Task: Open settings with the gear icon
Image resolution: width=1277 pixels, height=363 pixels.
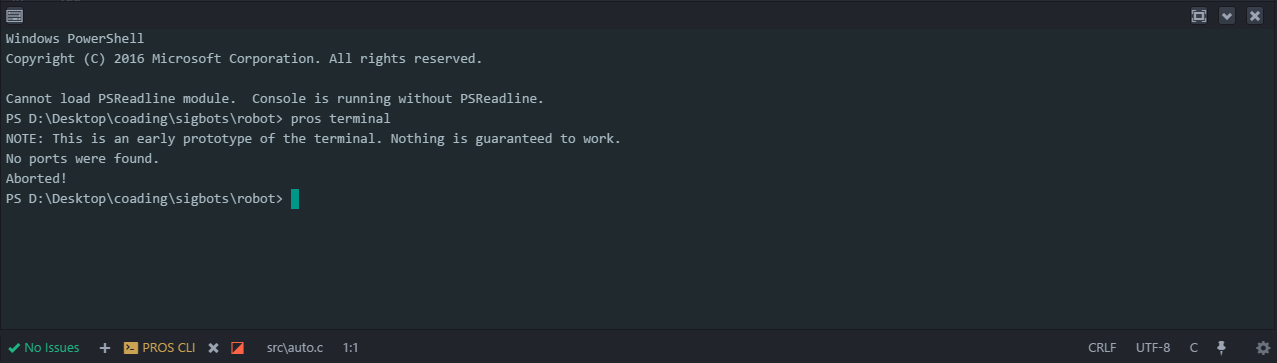Action: 1262,348
